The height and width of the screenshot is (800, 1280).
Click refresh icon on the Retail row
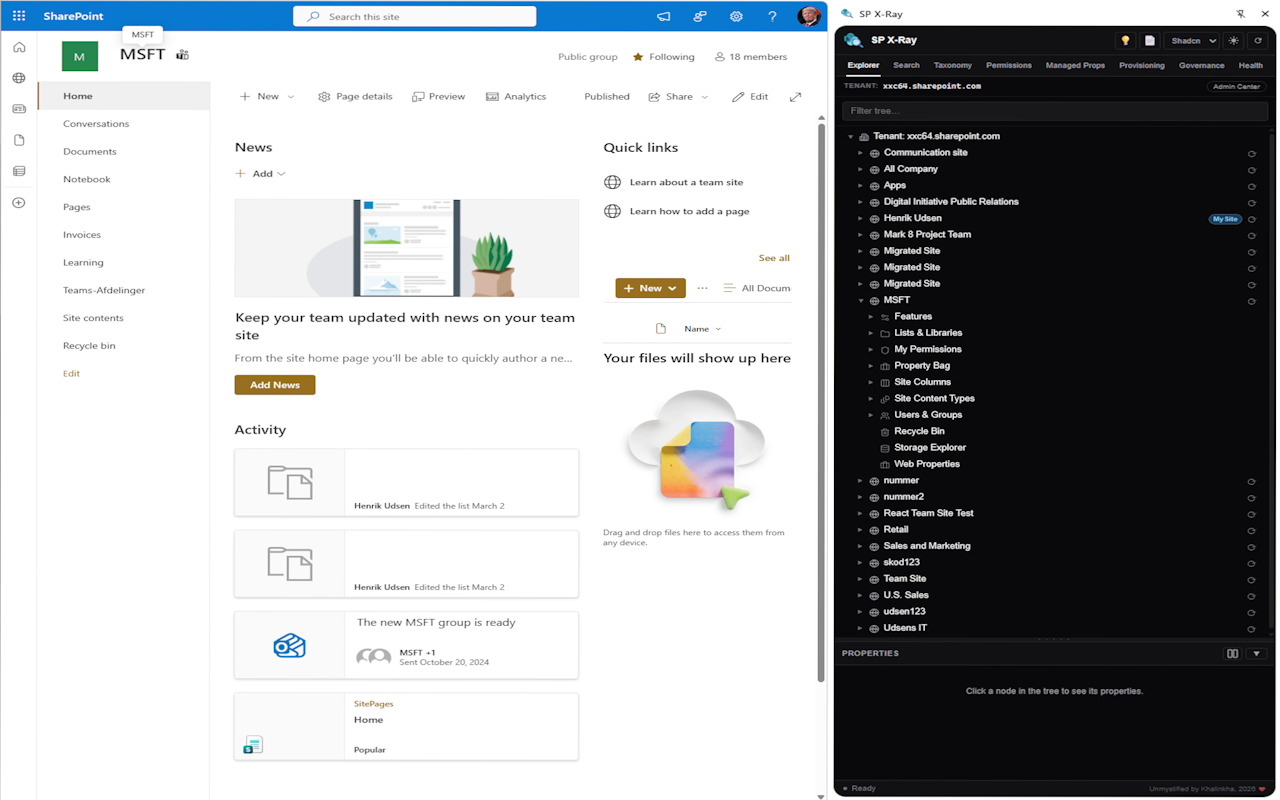pyautogui.click(x=1251, y=531)
